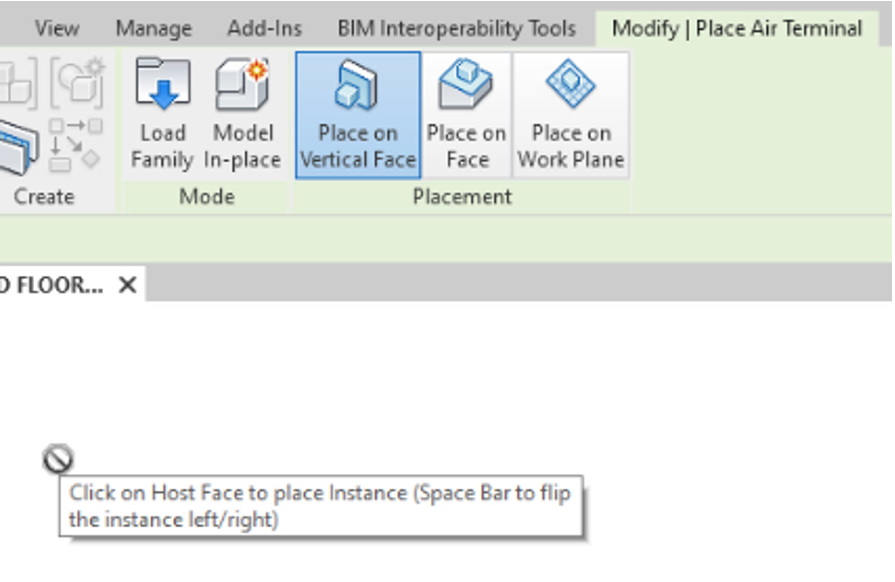Open the Add-Ins ribbon tab
This screenshot has height=582, width=895.
264,28
